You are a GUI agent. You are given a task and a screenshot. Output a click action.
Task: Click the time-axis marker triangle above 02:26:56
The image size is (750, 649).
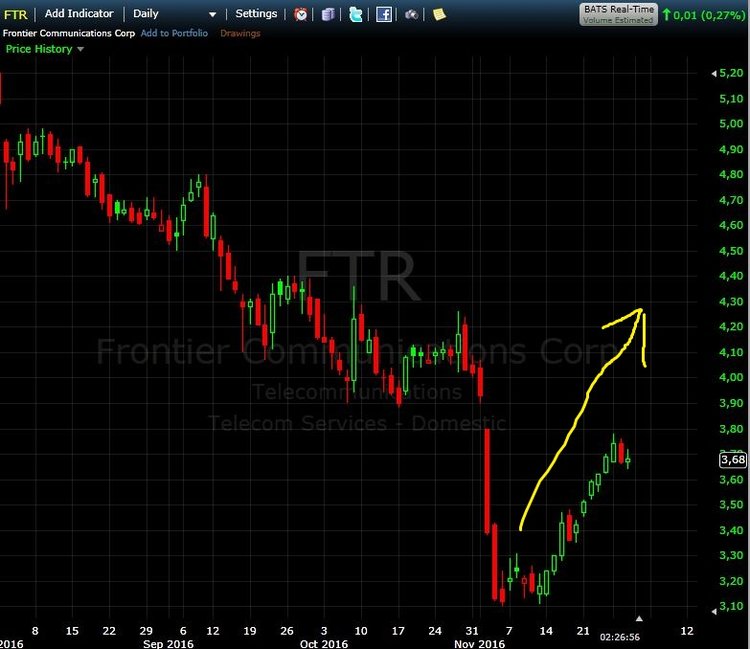[x=639, y=619]
